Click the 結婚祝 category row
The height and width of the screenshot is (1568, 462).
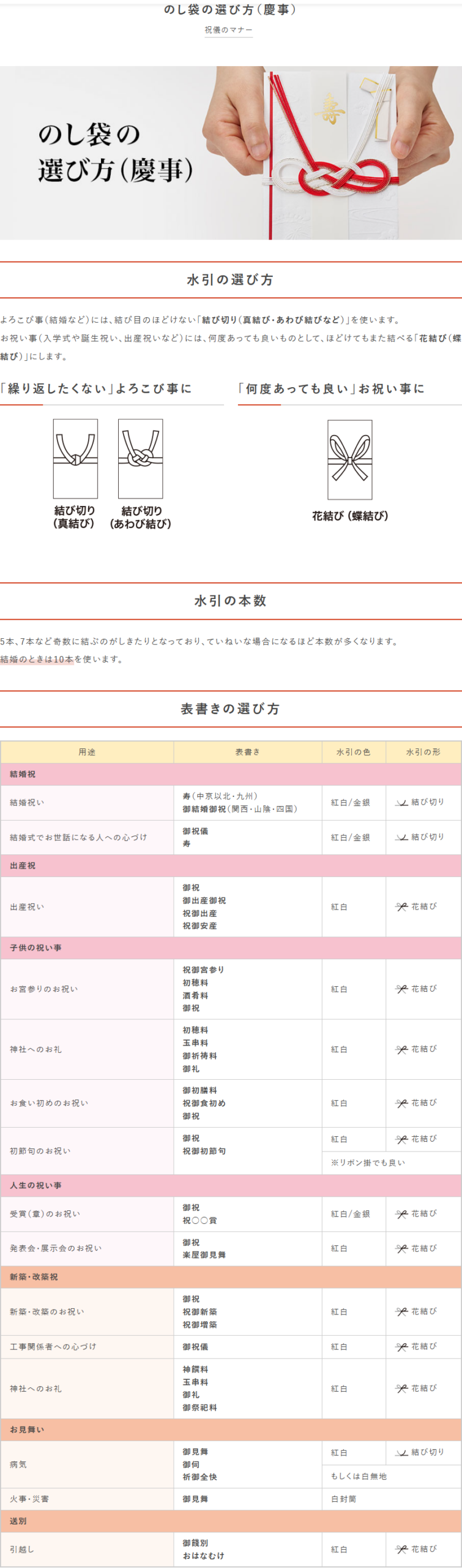[x=231, y=774]
